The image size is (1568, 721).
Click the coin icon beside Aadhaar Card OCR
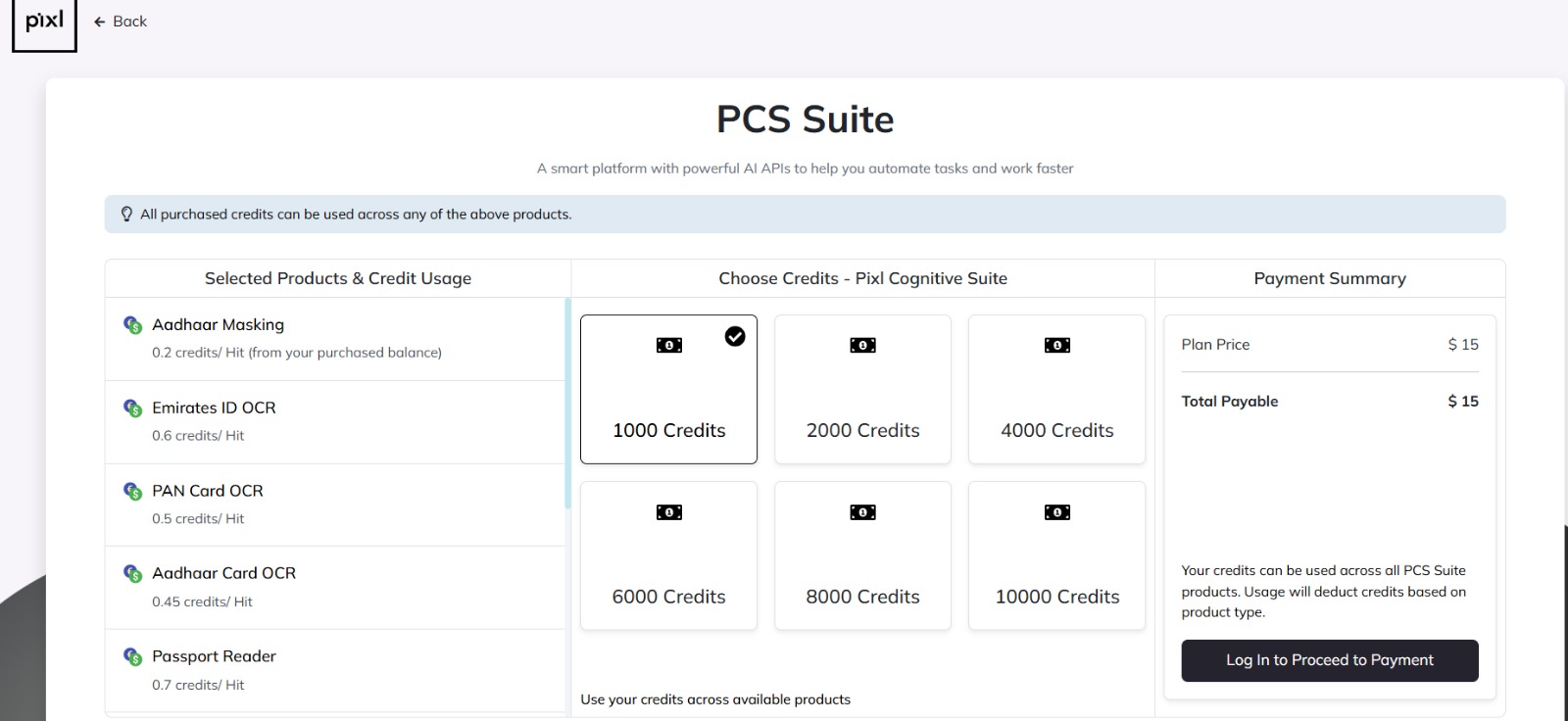(132, 574)
